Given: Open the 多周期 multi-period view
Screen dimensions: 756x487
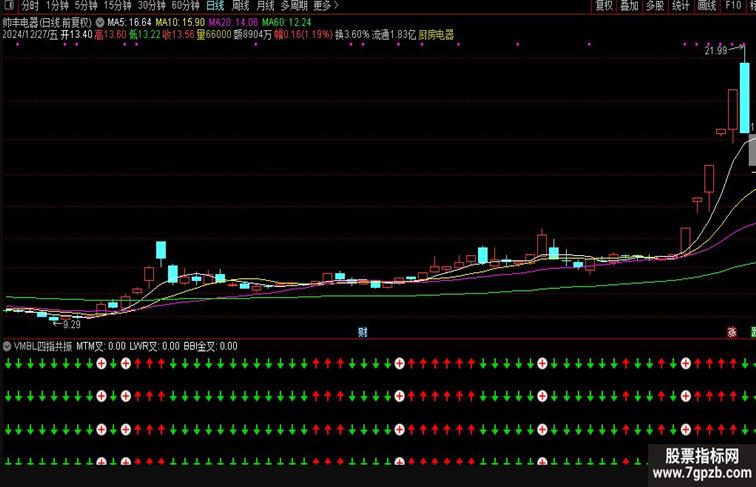Looking at the screenshot, I should click(x=294, y=6).
